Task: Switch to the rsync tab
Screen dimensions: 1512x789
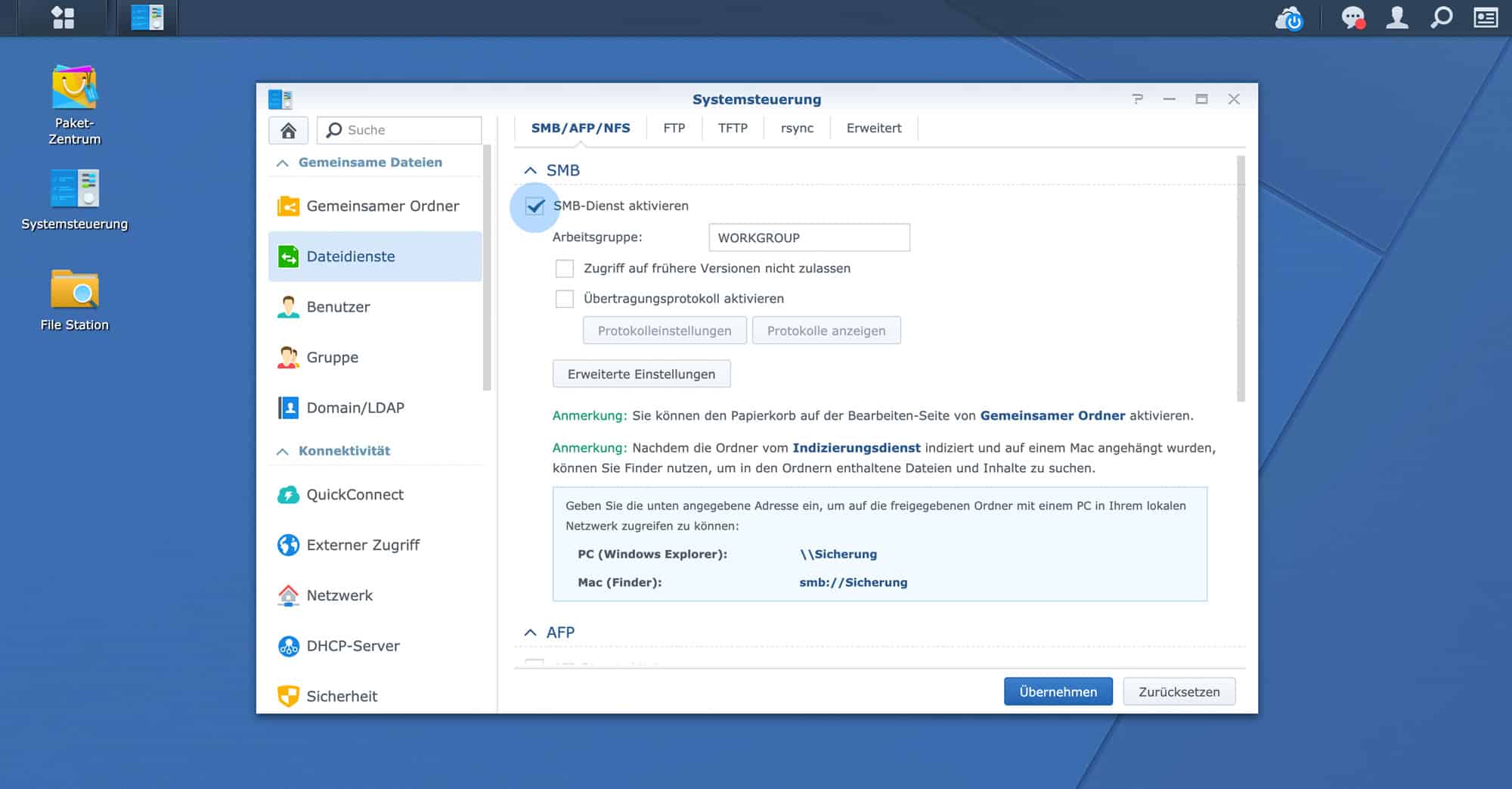Action: (797, 128)
